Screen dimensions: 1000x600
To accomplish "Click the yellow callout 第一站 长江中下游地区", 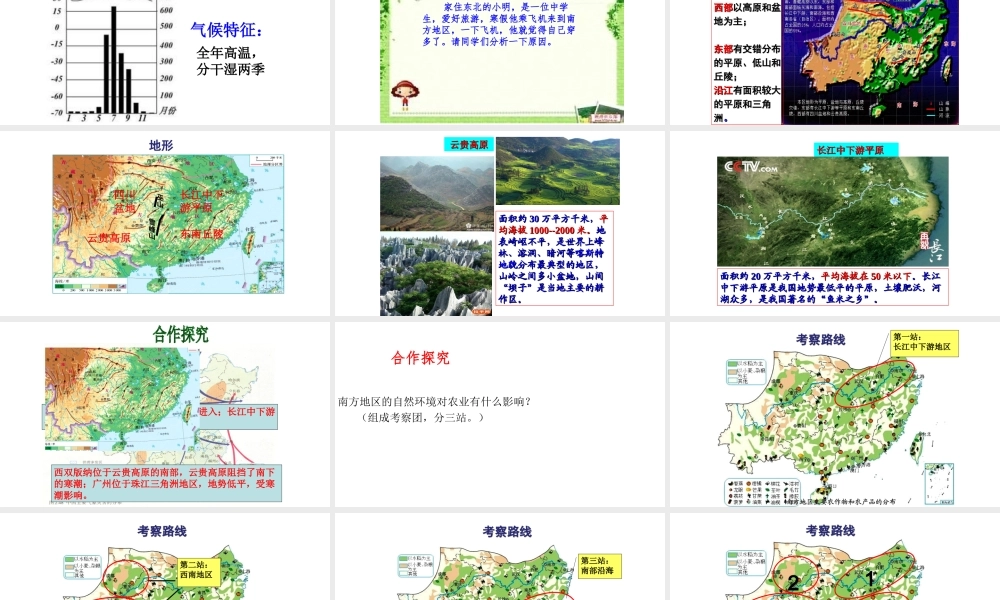I will pos(924,343).
